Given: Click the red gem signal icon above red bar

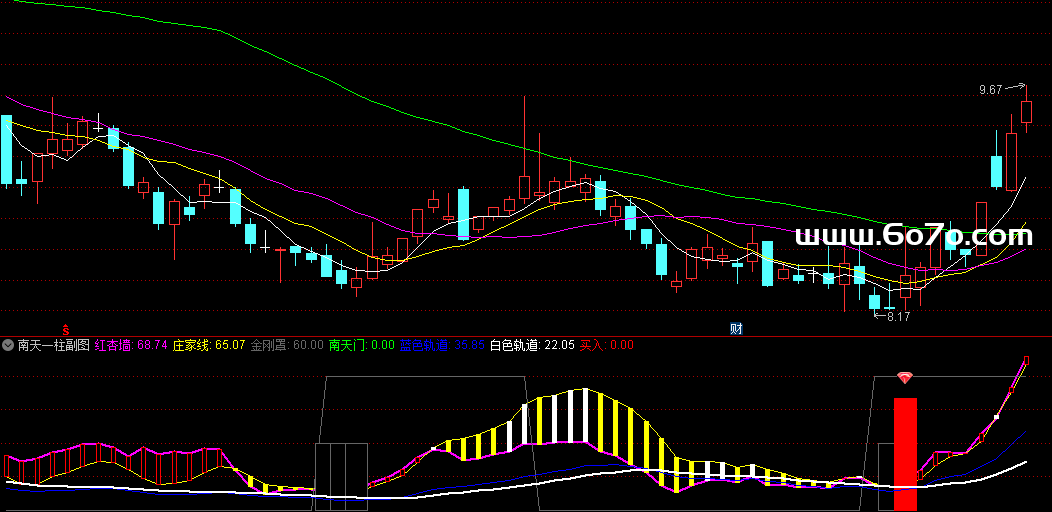Looking at the screenshot, I should click(x=905, y=377).
